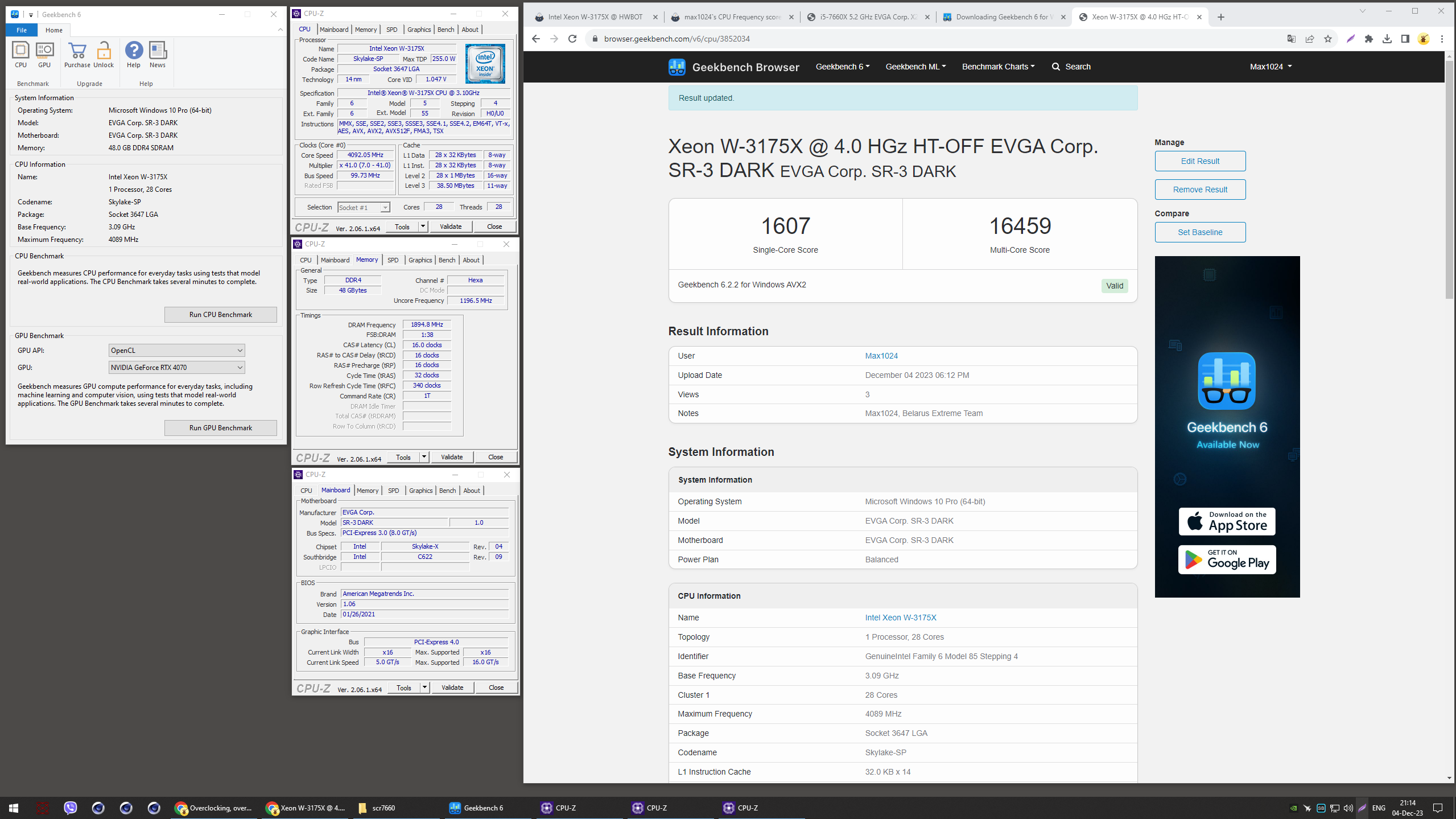Click the translate page icon in address bar
The width and height of the screenshot is (1456, 819).
tap(1292, 39)
